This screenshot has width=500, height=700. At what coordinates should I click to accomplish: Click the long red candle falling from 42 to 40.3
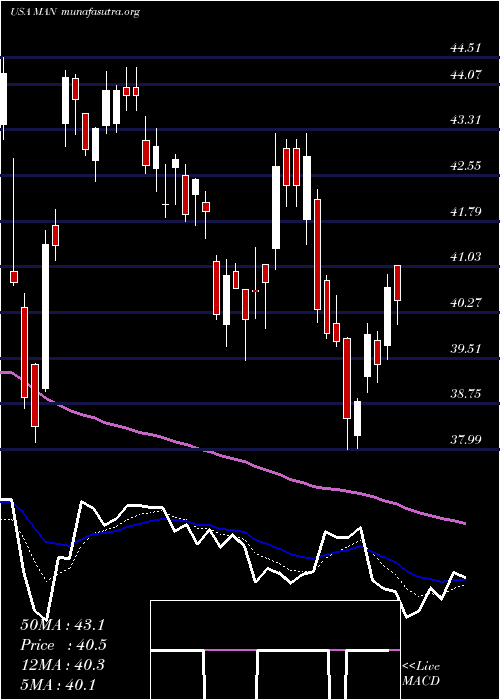point(317,254)
